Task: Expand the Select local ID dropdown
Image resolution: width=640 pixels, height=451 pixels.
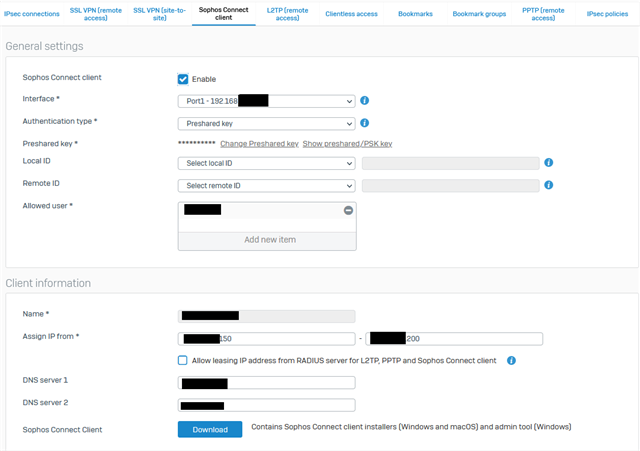Action: point(267,163)
